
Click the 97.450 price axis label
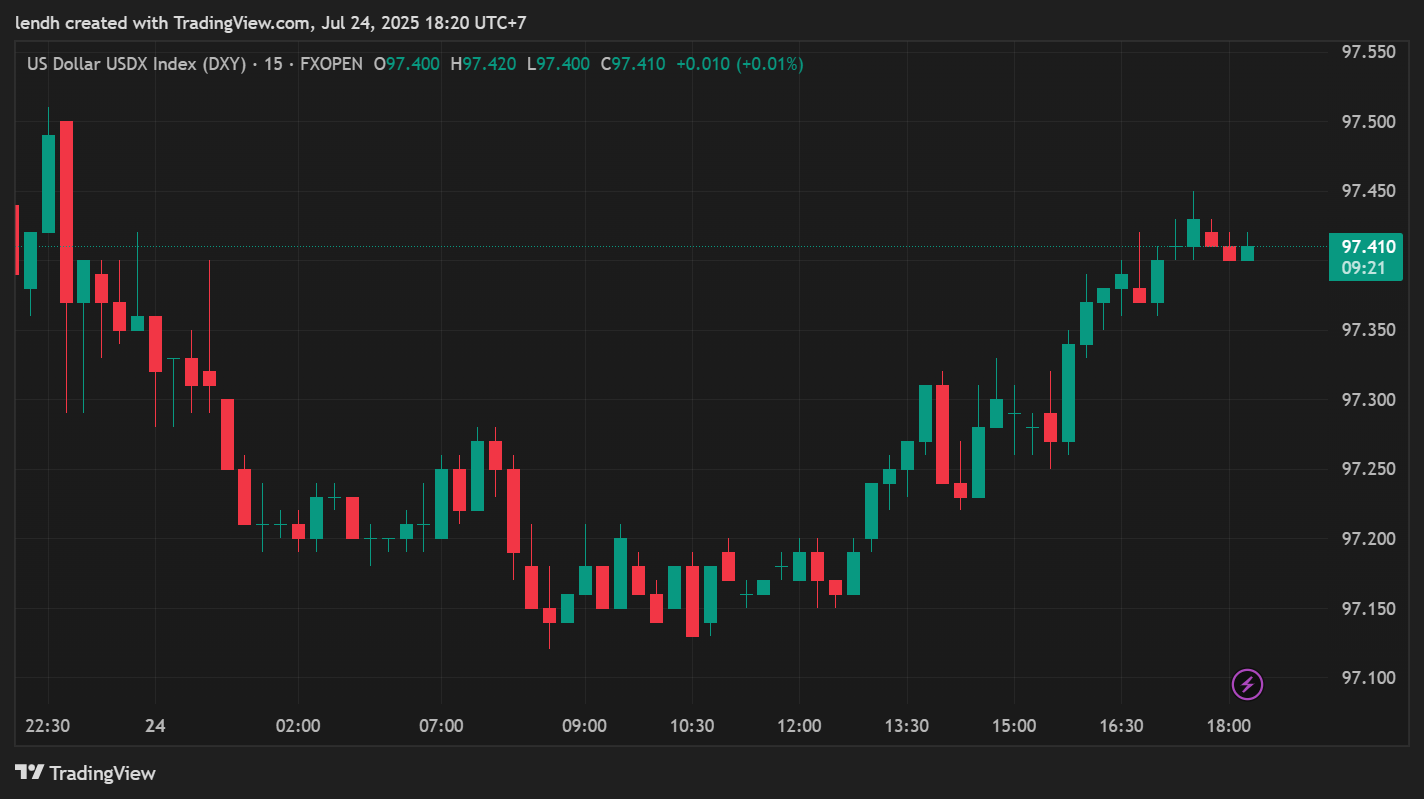click(1368, 191)
